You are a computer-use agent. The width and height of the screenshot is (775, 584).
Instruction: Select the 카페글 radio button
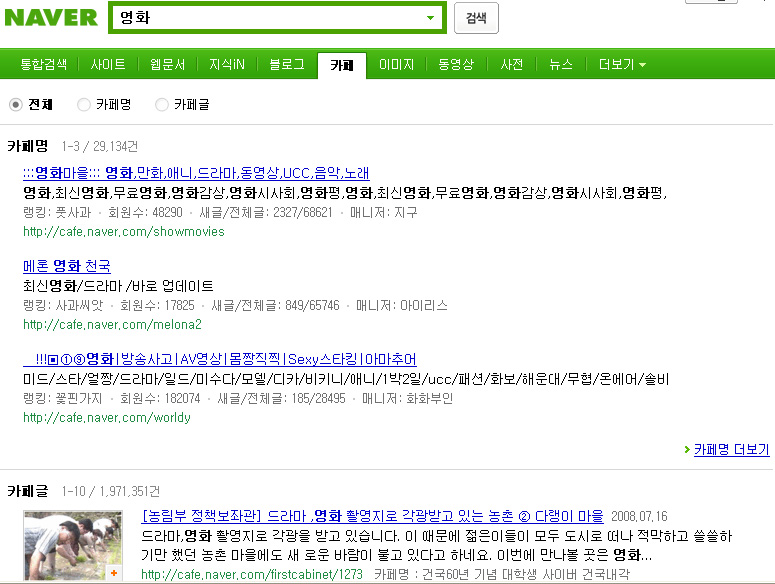point(162,105)
